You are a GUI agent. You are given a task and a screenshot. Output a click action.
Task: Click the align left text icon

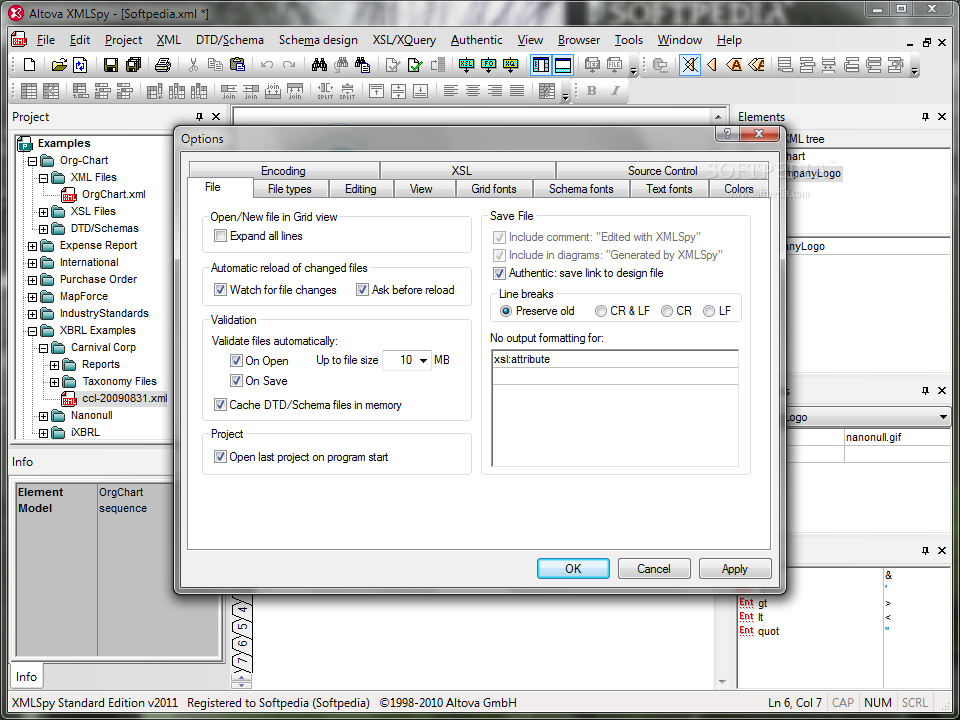[x=451, y=91]
